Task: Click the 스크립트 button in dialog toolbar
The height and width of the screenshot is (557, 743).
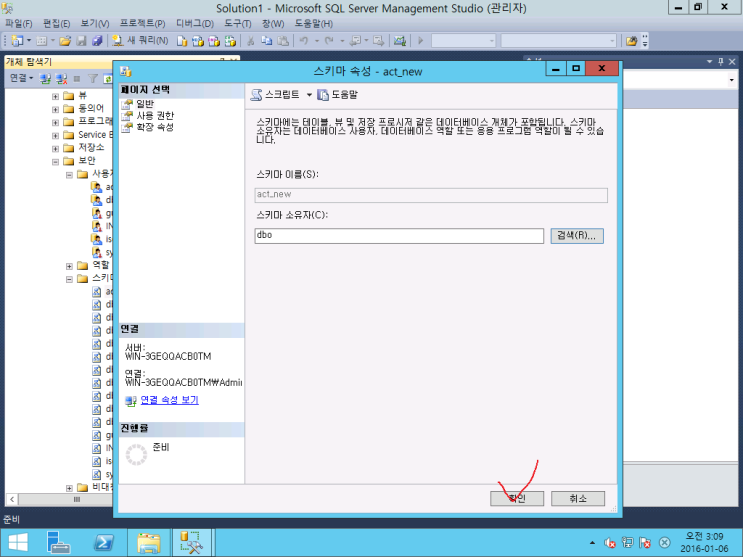Action: (x=275, y=95)
